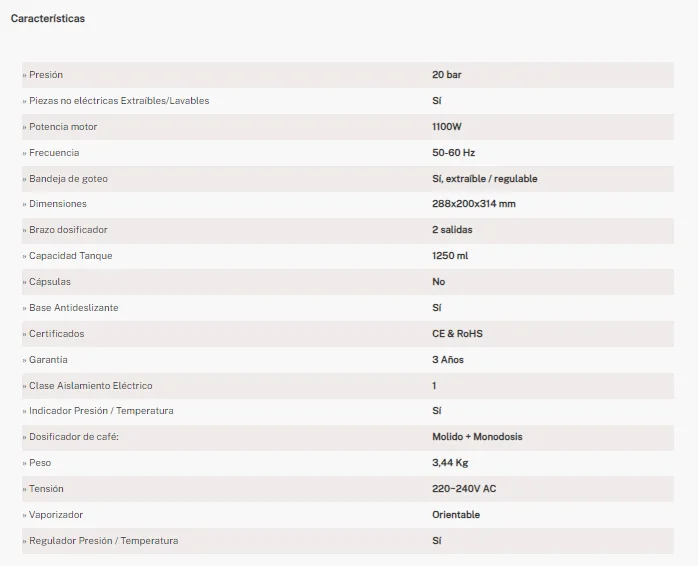The height and width of the screenshot is (566, 698).
Task: Select the Potencia motor label
Action: [63, 127]
